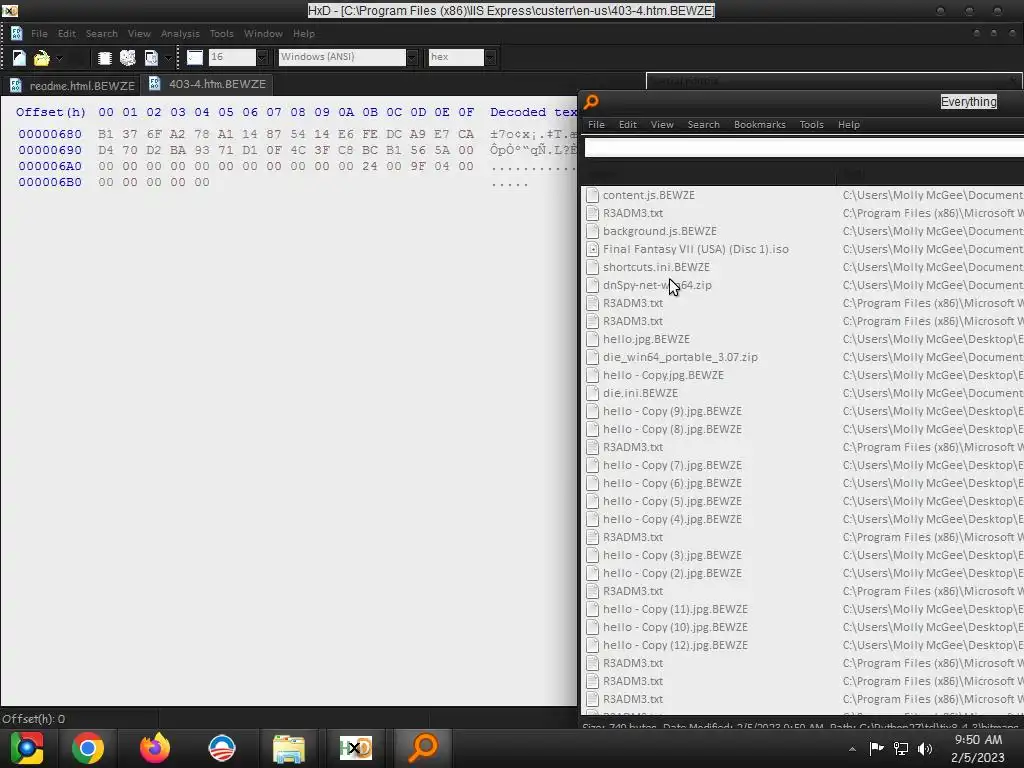1024x768 pixels.
Task: Open HxD Edit menu
Action: click(67, 33)
